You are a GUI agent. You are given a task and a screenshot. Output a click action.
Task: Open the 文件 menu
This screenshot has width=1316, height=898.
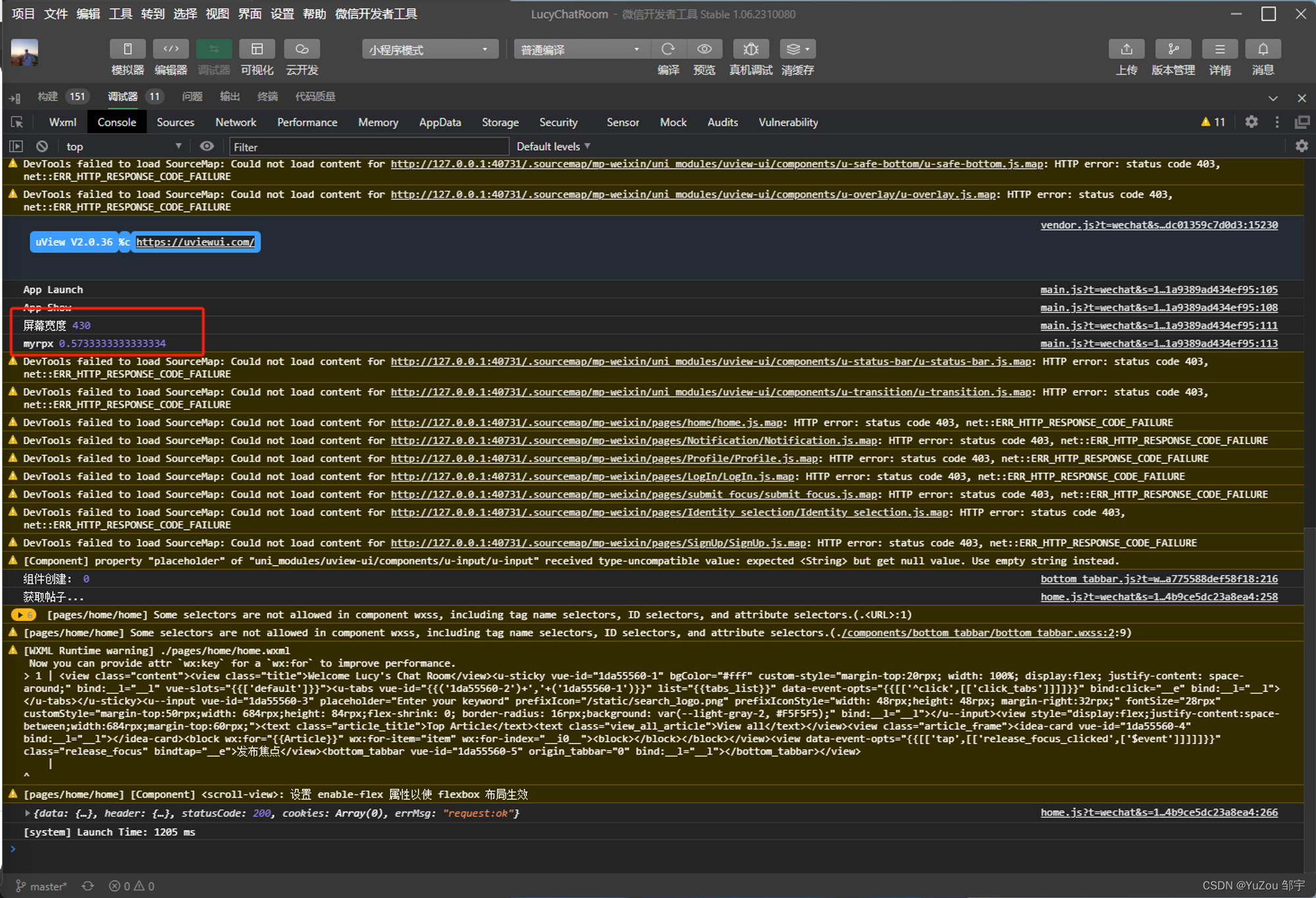(x=56, y=14)
